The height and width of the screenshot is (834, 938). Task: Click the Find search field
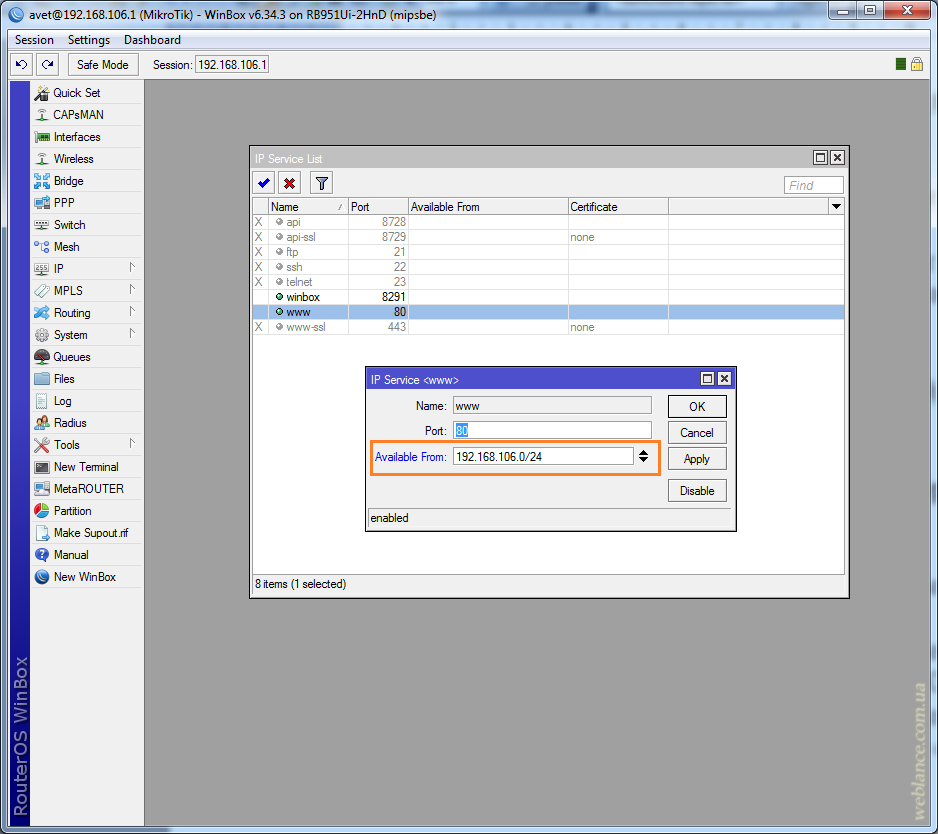(x=813, y=185)
